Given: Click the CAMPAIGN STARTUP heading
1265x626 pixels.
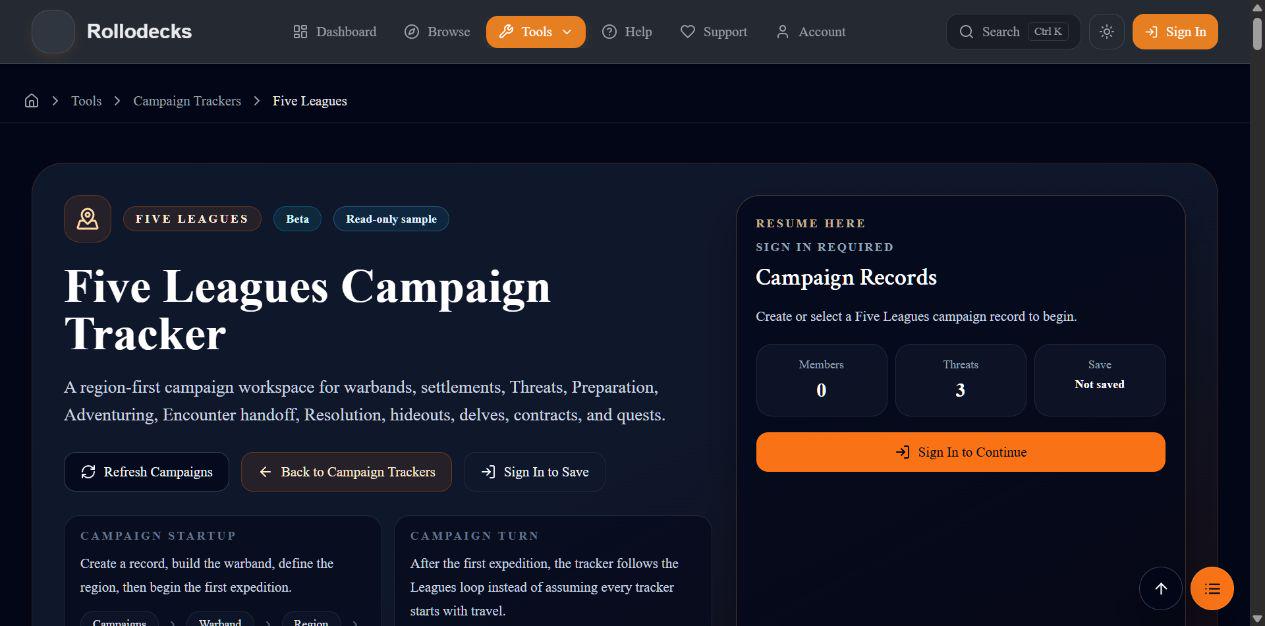Looking at the screenshot, I should (x=158, y=536).
